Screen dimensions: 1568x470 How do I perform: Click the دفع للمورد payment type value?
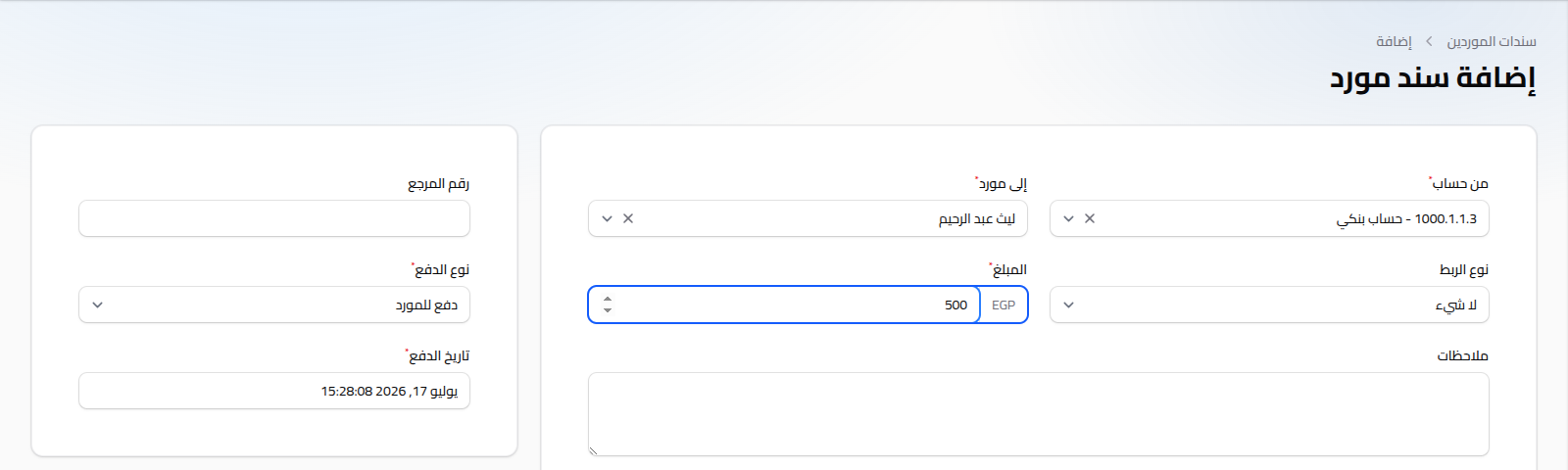(426, 305)
